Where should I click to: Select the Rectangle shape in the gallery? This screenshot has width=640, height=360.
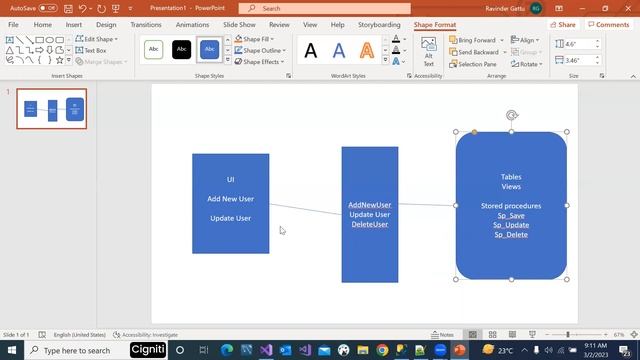point(39,40)
